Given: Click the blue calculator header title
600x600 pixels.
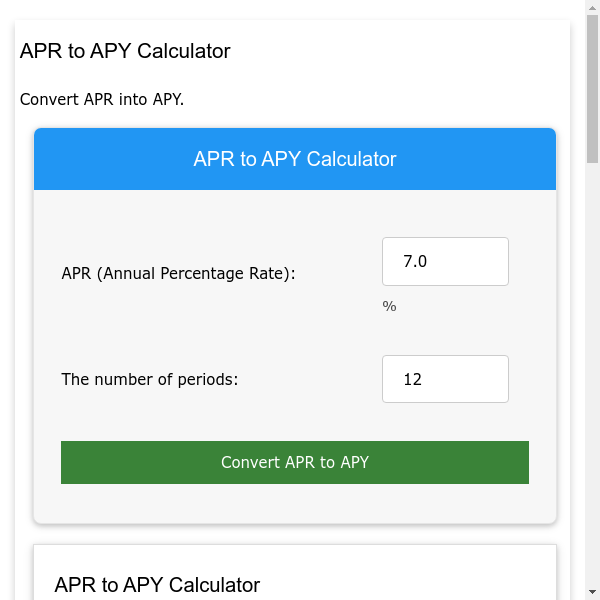Looking at the screenshot, I should coord(295,159).
